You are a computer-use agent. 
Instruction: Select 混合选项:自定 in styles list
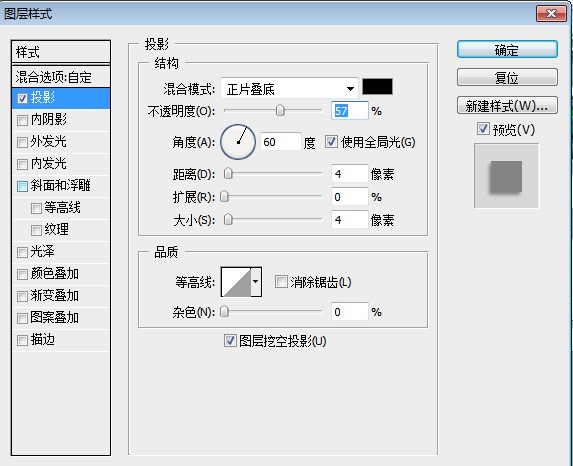pyautogui.click(x=61, y=77)
